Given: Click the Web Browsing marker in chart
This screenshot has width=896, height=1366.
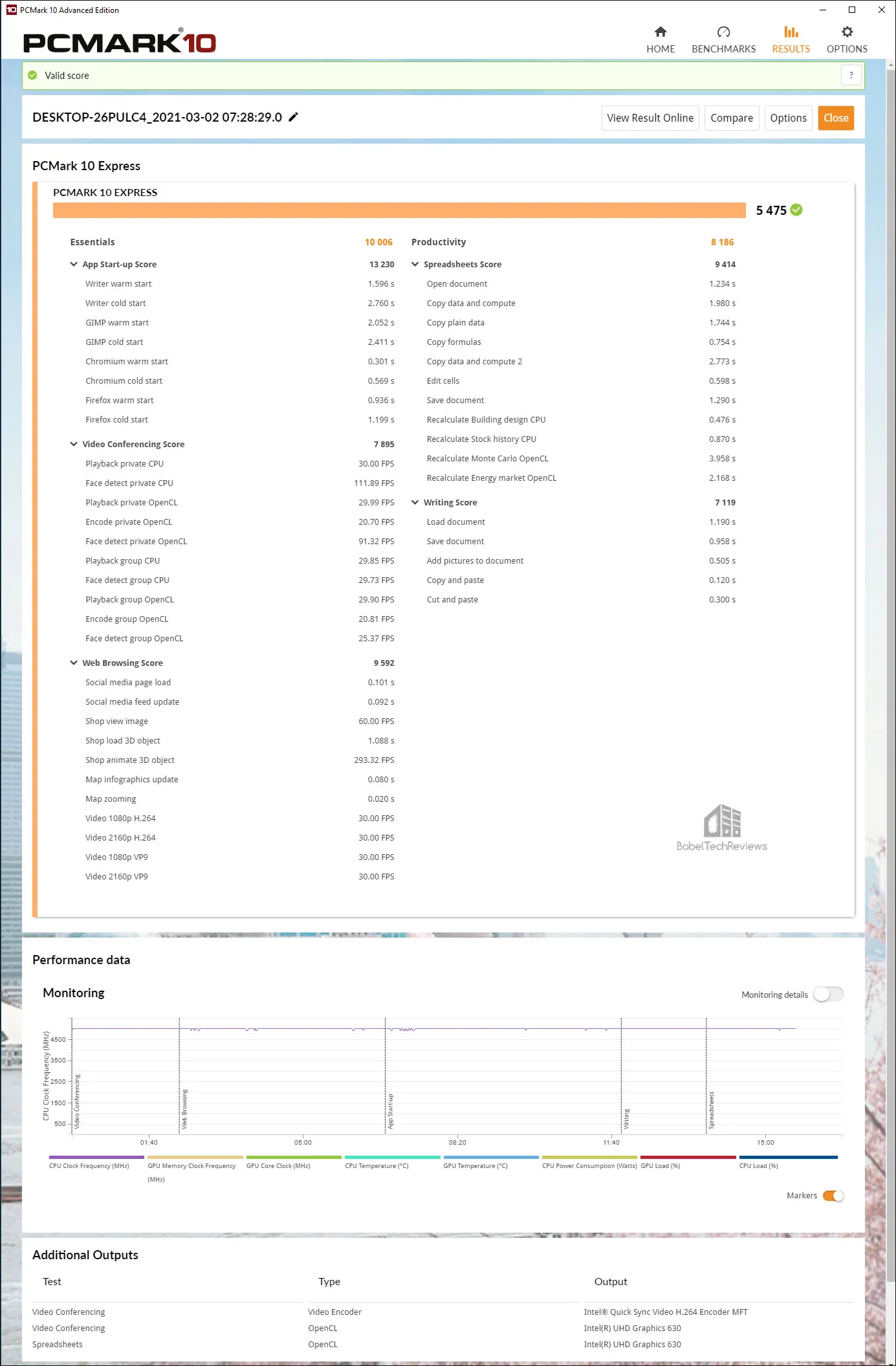Looking at the screenshot, I should tap(184, 1109).
